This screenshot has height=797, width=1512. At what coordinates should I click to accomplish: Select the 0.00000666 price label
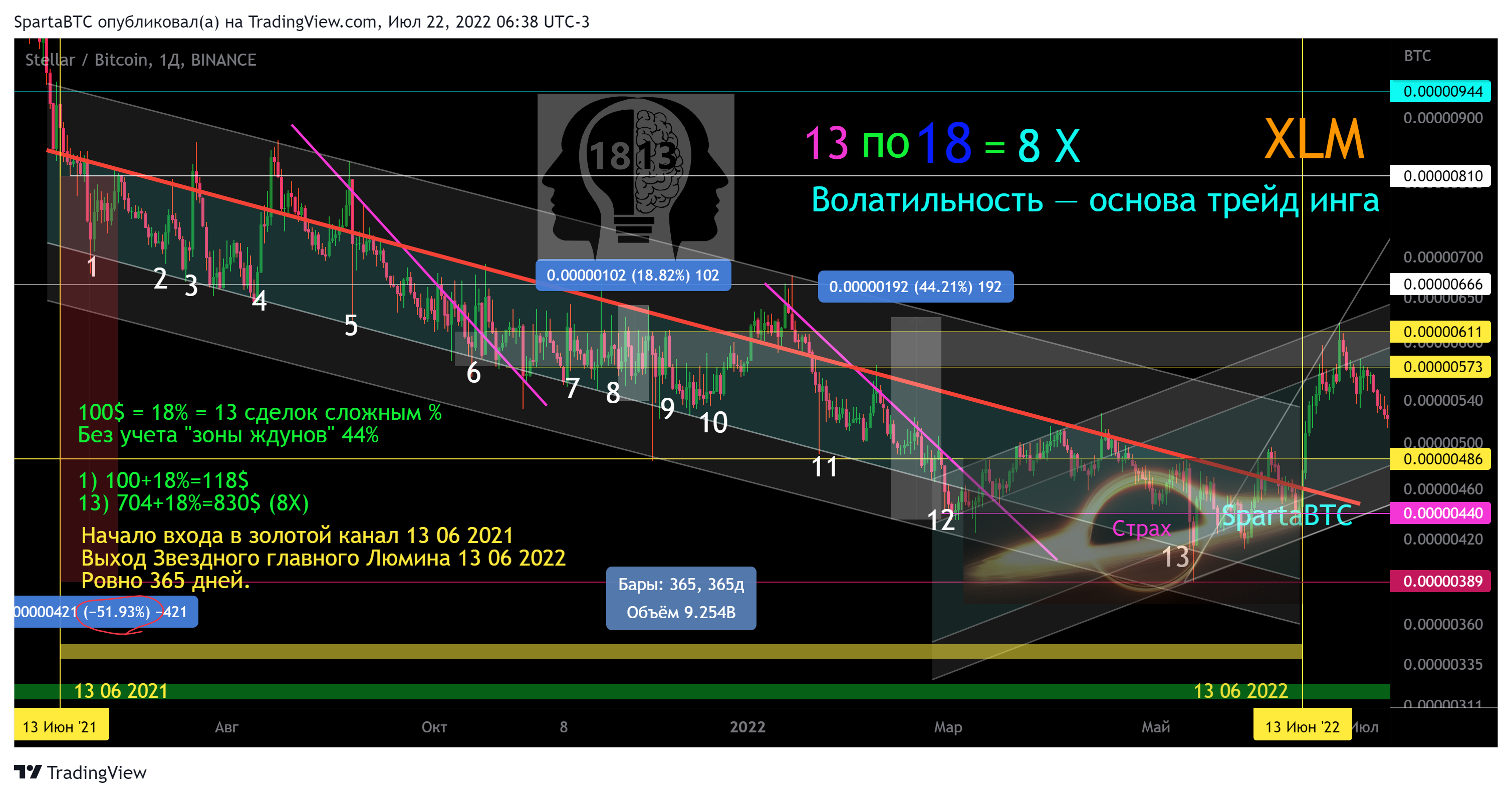pos(1440,285)
